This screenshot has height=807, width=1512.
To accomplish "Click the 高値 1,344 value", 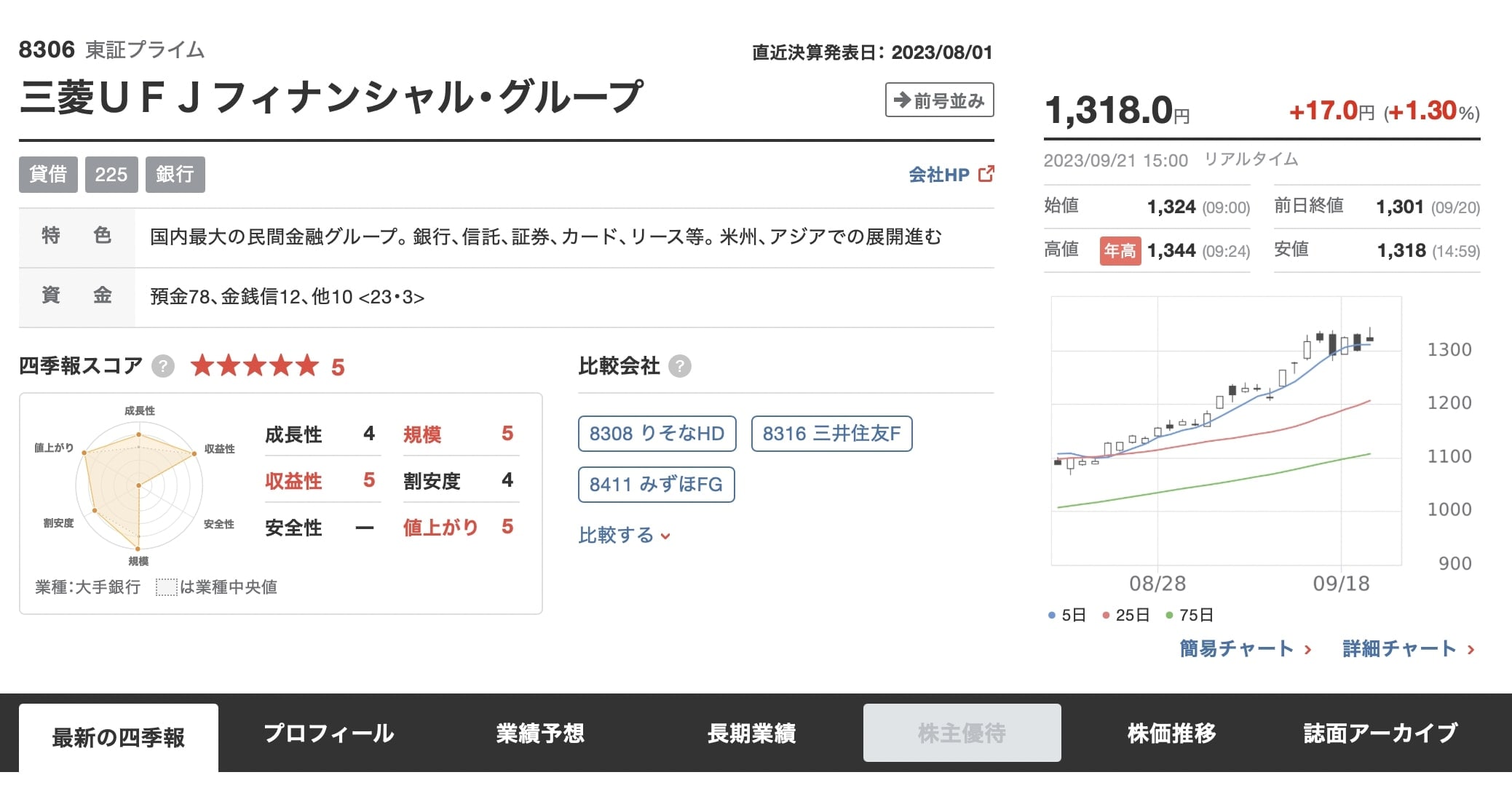I will tap(1171, 251).
